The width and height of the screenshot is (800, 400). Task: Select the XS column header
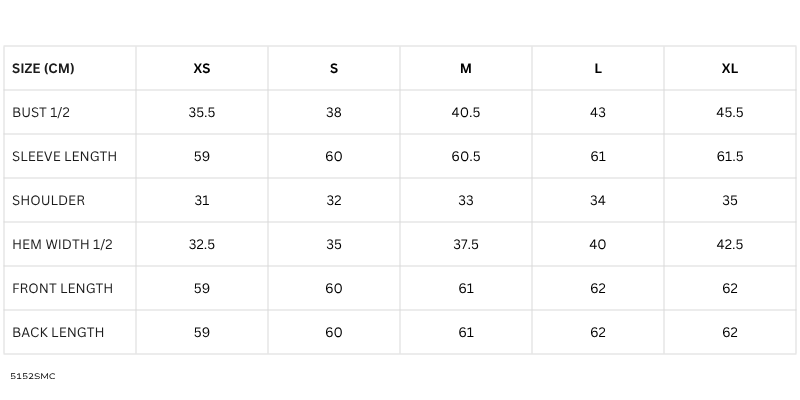tap(202, 69)
